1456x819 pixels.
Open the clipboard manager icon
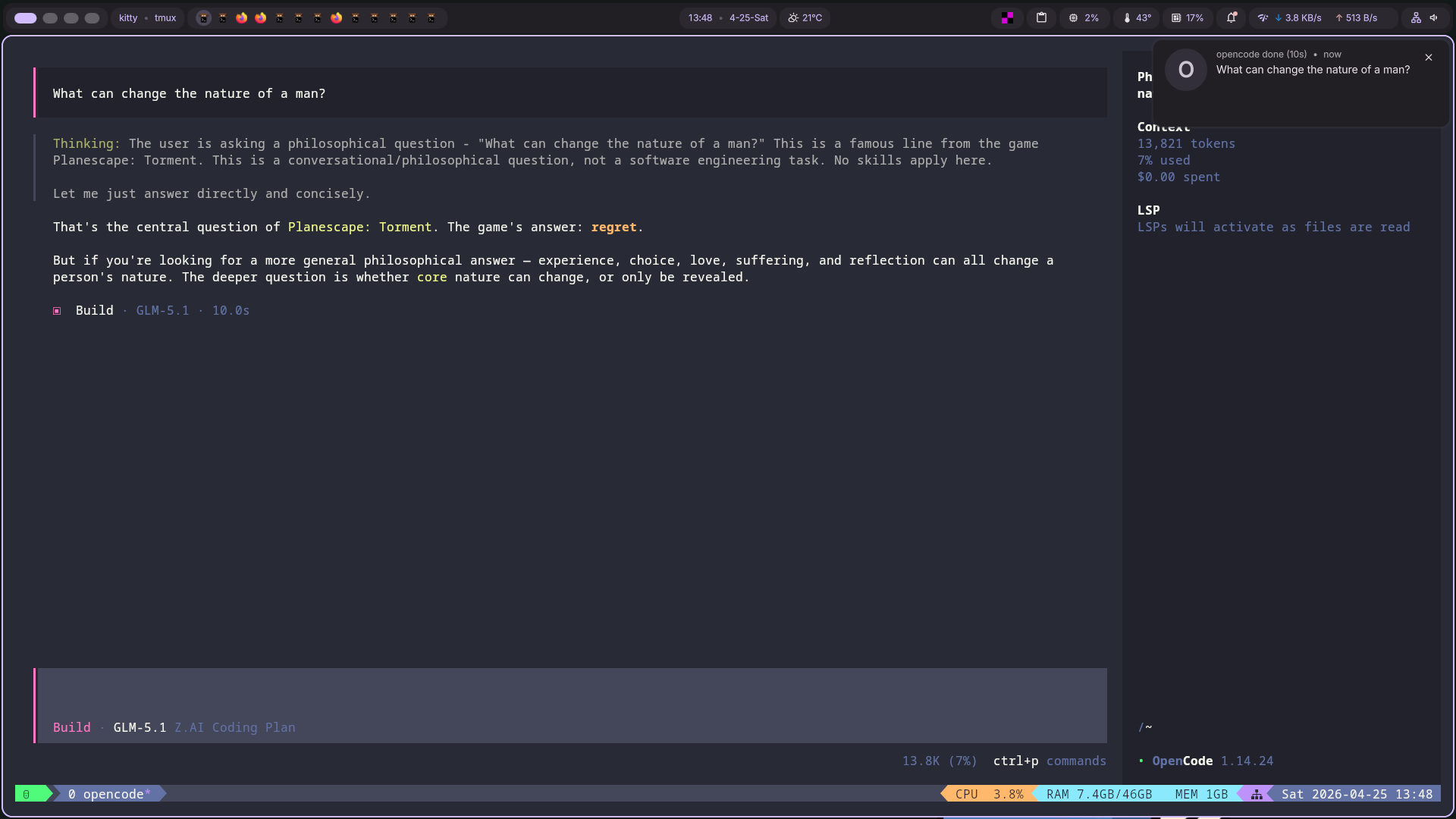(1041, 18)
